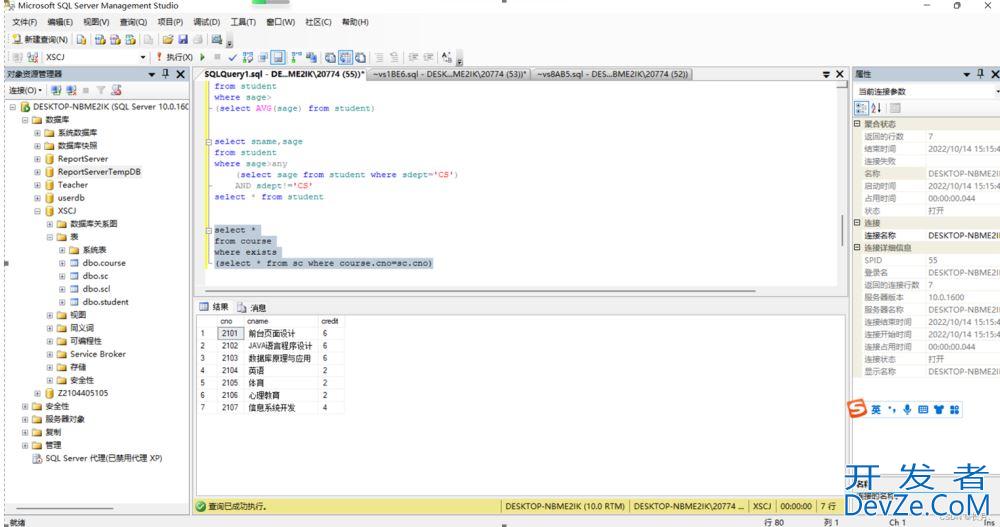Click the Cancel Executing Query stop icon

pos(217,57)
